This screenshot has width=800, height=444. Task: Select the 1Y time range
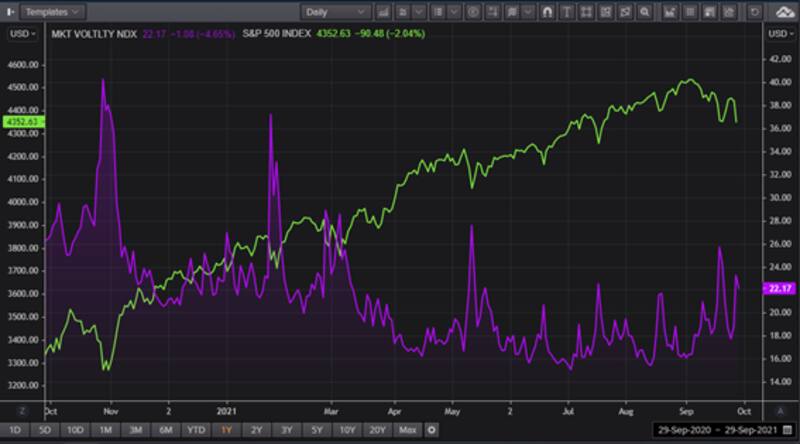click(x=228, y=430)
